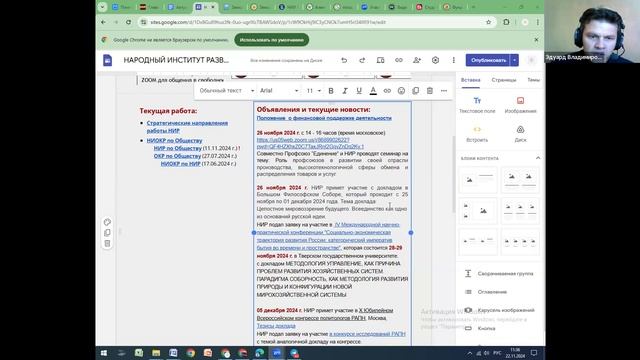The image size is (640, 360).
Task: Open the font size 11 dropdown
Action: coord(313,91)
